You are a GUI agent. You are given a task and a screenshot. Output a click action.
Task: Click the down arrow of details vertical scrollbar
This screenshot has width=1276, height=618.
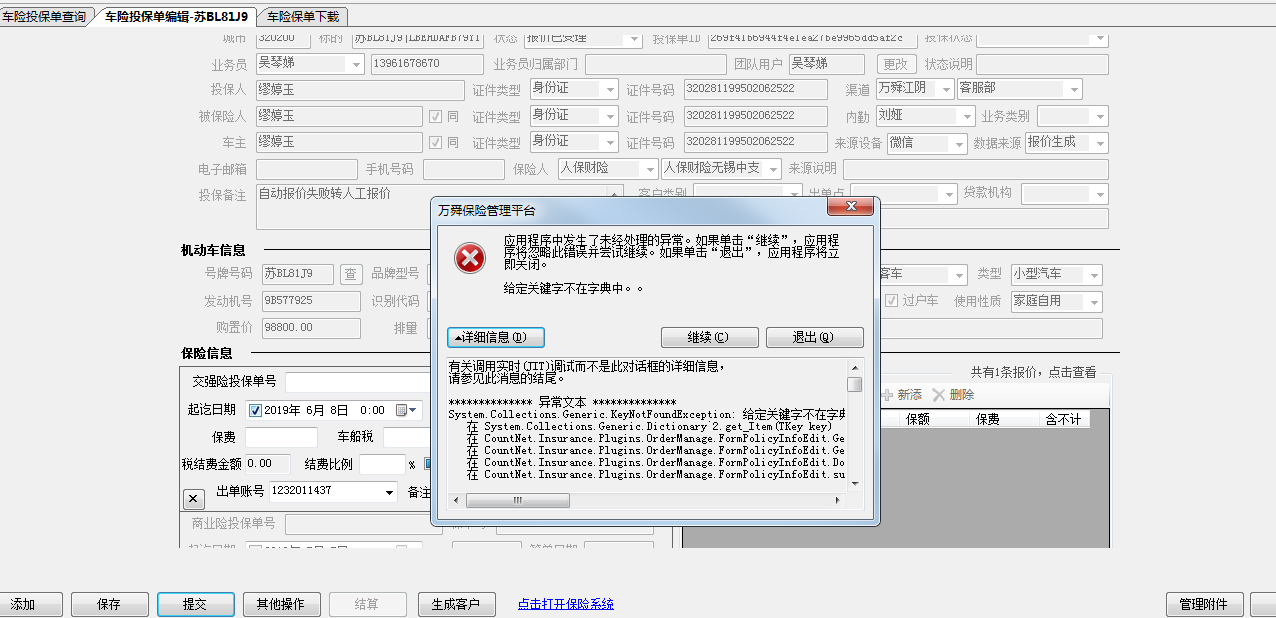(854, 485)
